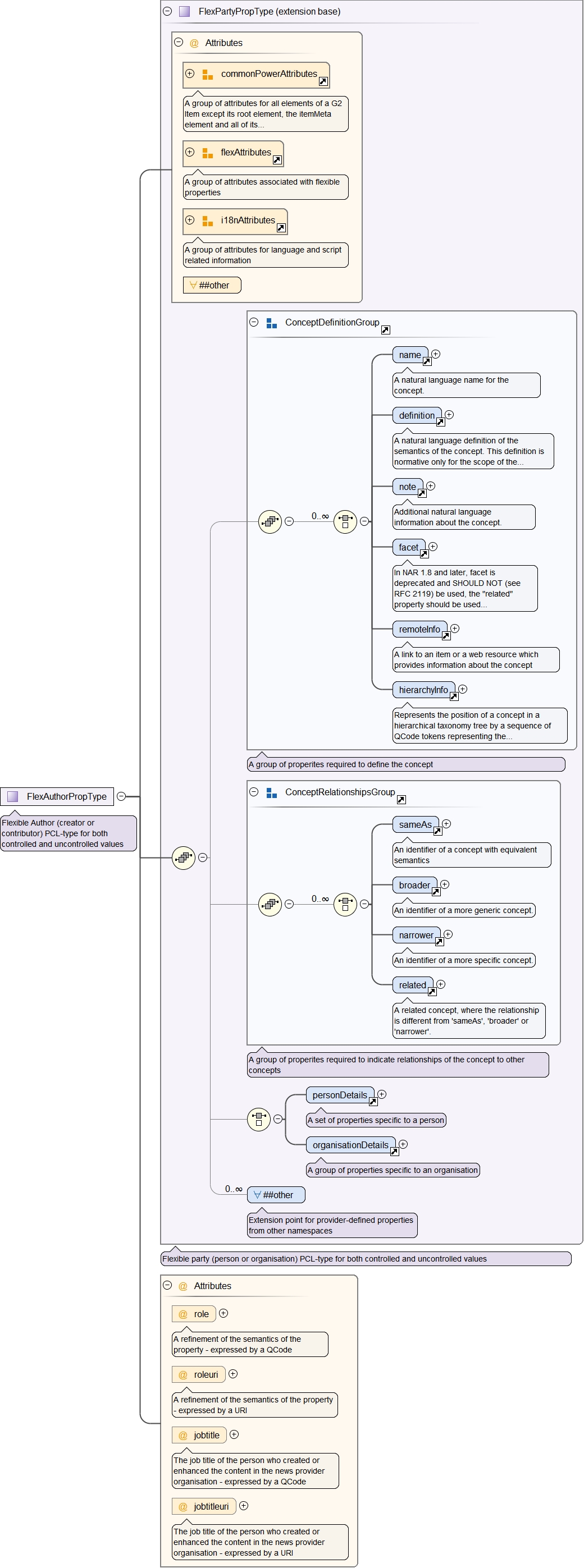Click the flexAttributes reference arrow icon
This screenshot has width=584, height=1568.
click(x=277, y=160)
